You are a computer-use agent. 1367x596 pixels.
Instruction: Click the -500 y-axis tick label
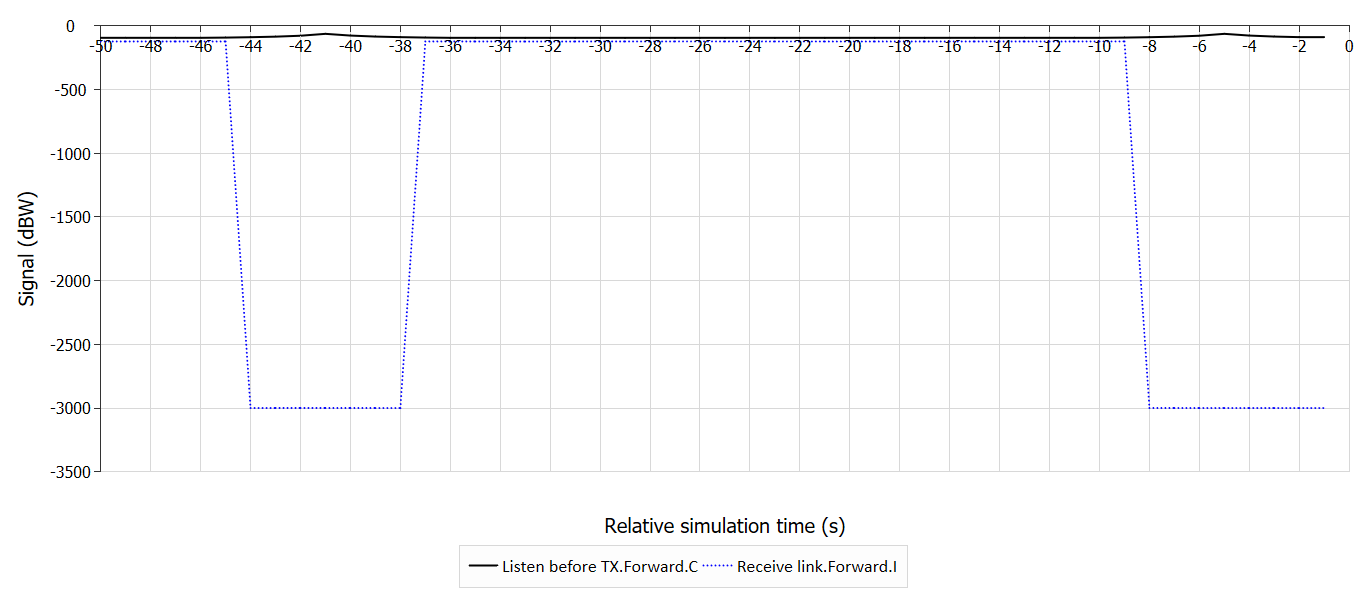pyautogui.click(x=67, y=89)
